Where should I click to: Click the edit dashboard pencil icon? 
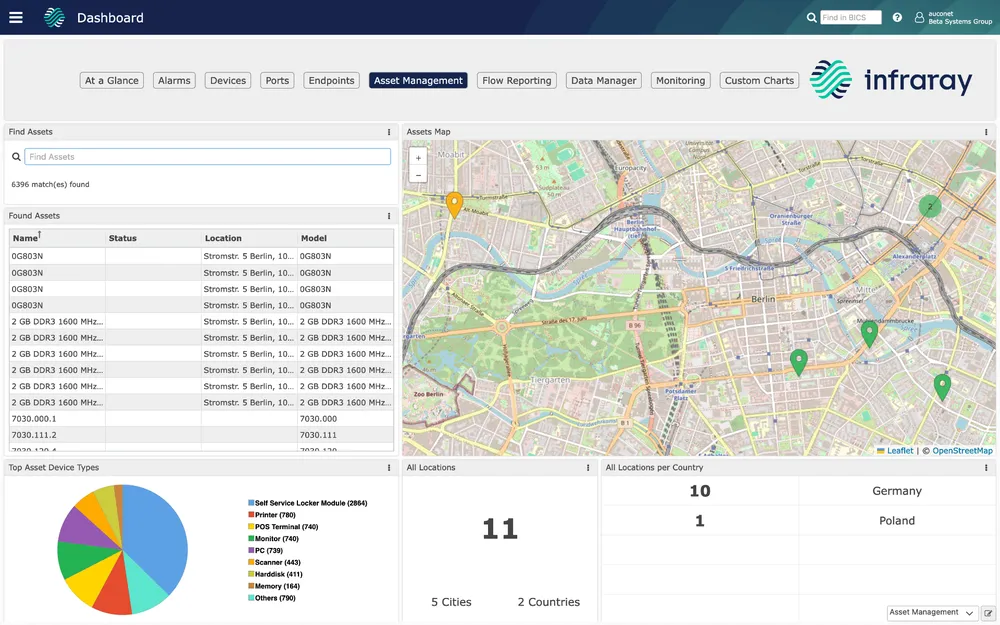988,612
